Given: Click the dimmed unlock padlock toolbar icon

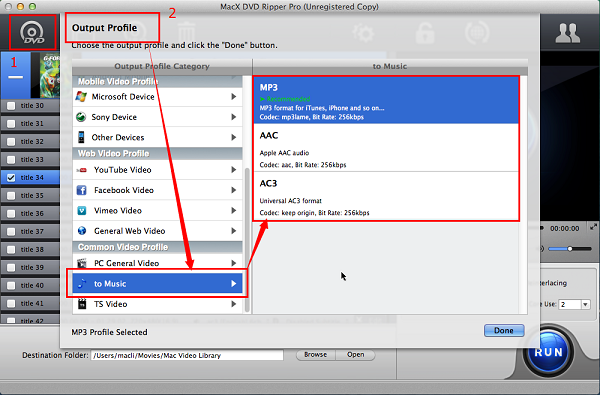Looking at the screenshot, I should click(x=425, y=33).
